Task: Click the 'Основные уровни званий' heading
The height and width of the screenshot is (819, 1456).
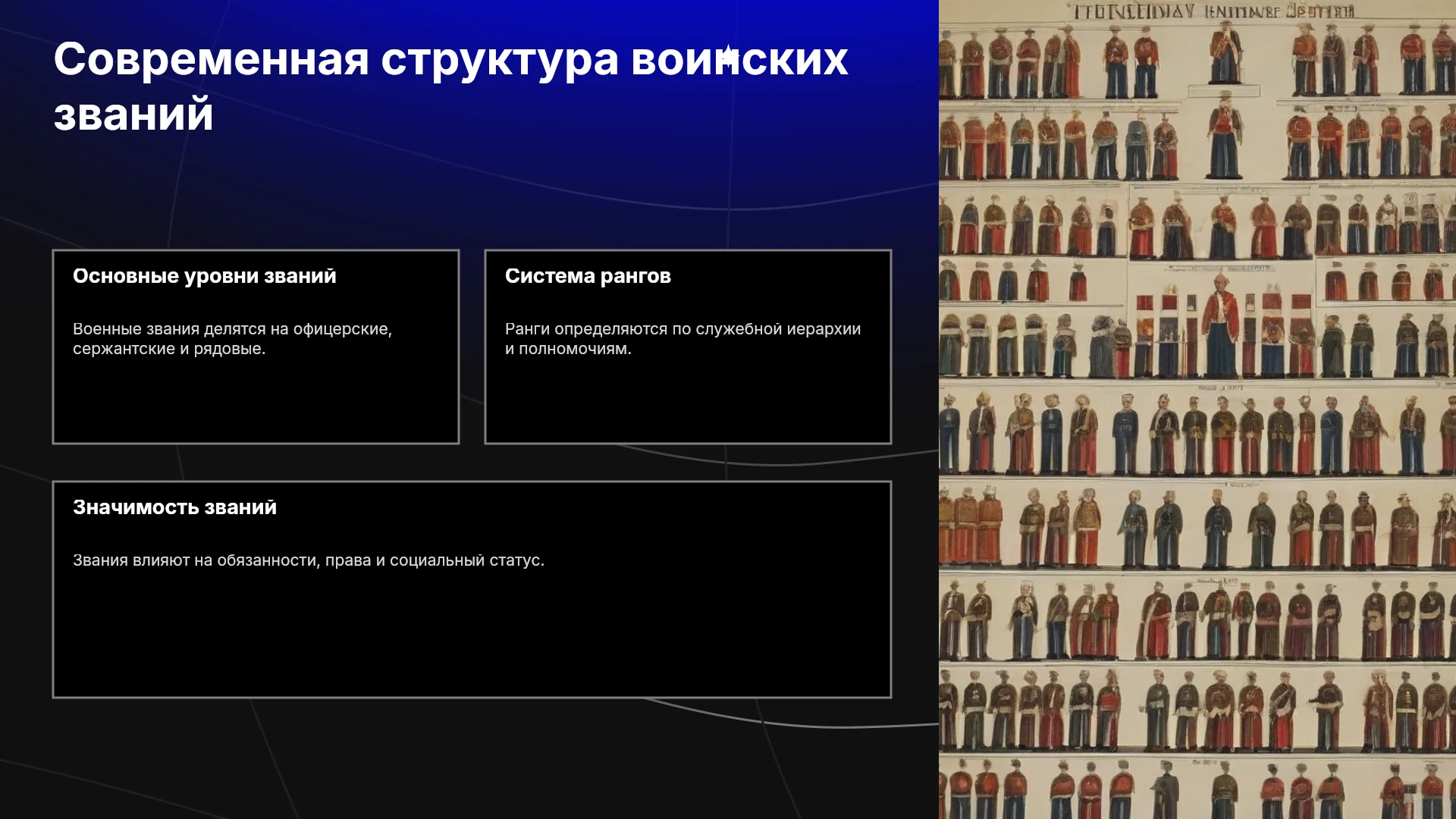Action: point(205,276)
